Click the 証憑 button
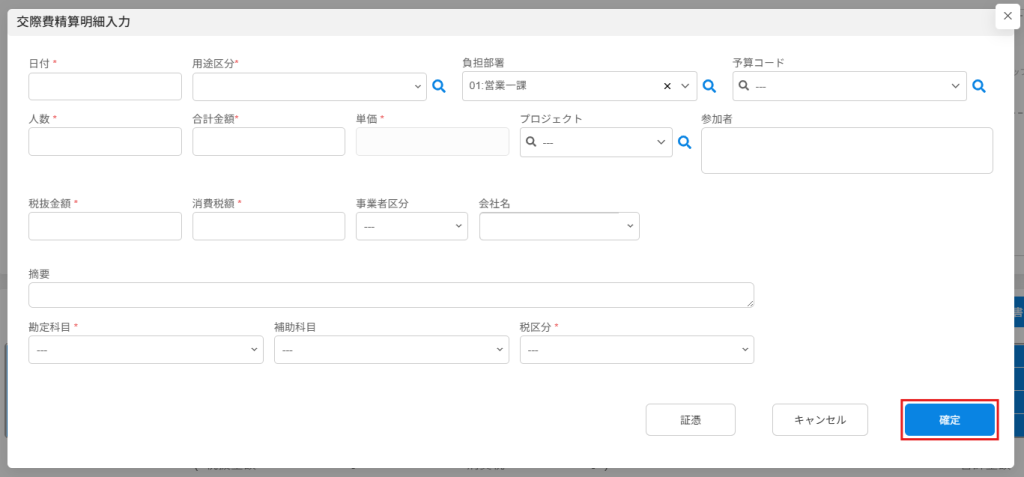Viewport: 1024px width, 477px height. tap(690, 420)
